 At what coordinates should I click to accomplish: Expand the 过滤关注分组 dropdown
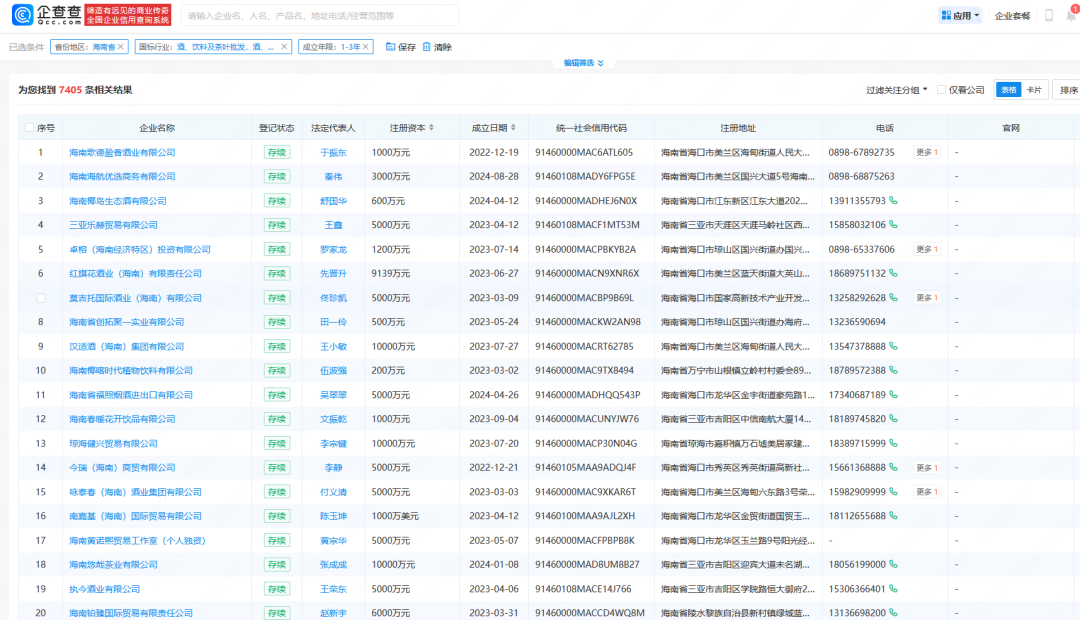pos(896,90)
